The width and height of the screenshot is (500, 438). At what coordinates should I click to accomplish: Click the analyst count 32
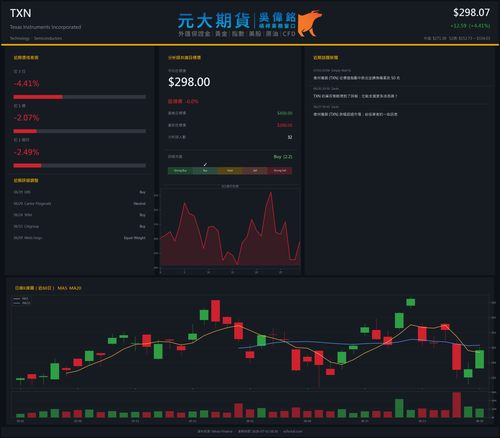[290, 137]
